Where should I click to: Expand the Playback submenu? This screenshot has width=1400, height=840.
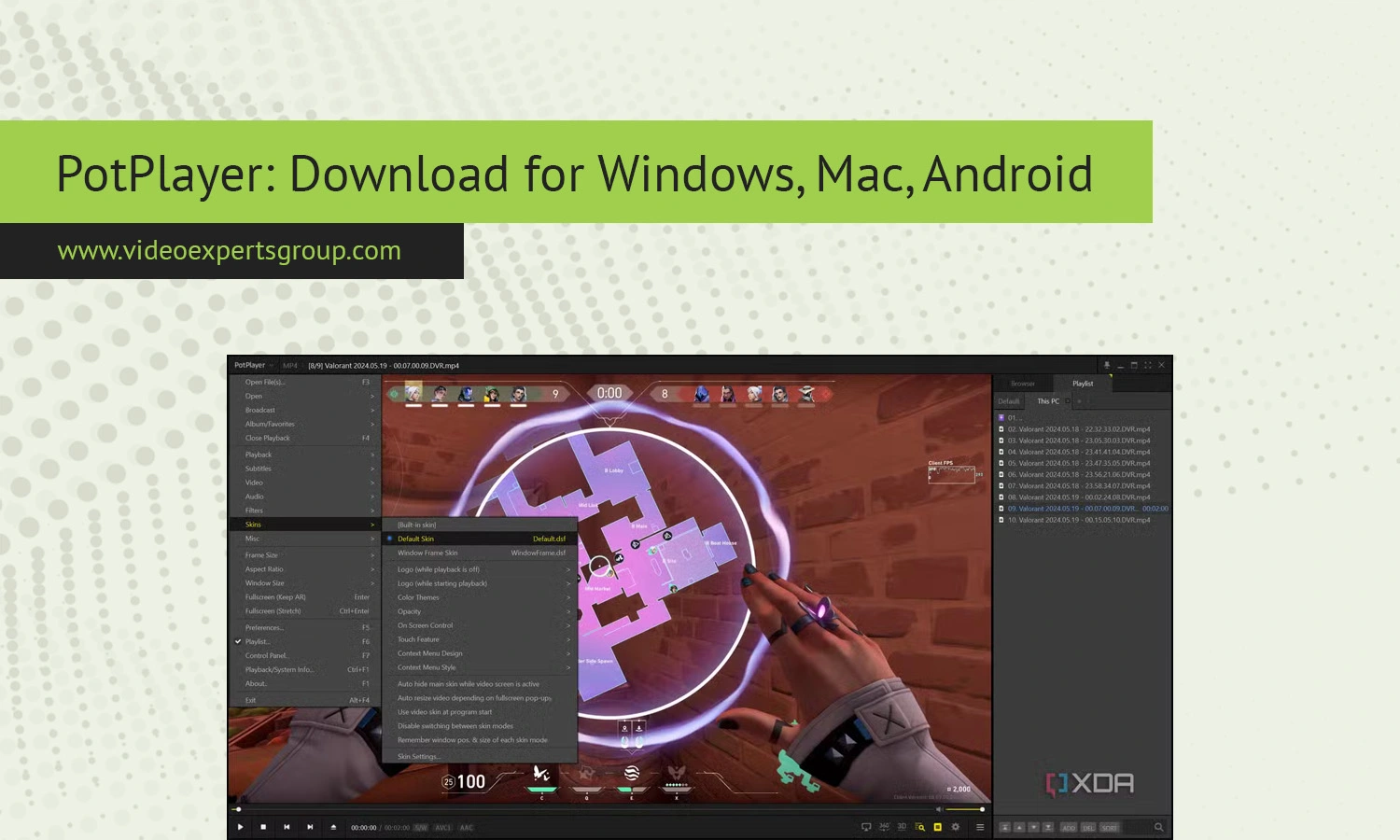306,455
